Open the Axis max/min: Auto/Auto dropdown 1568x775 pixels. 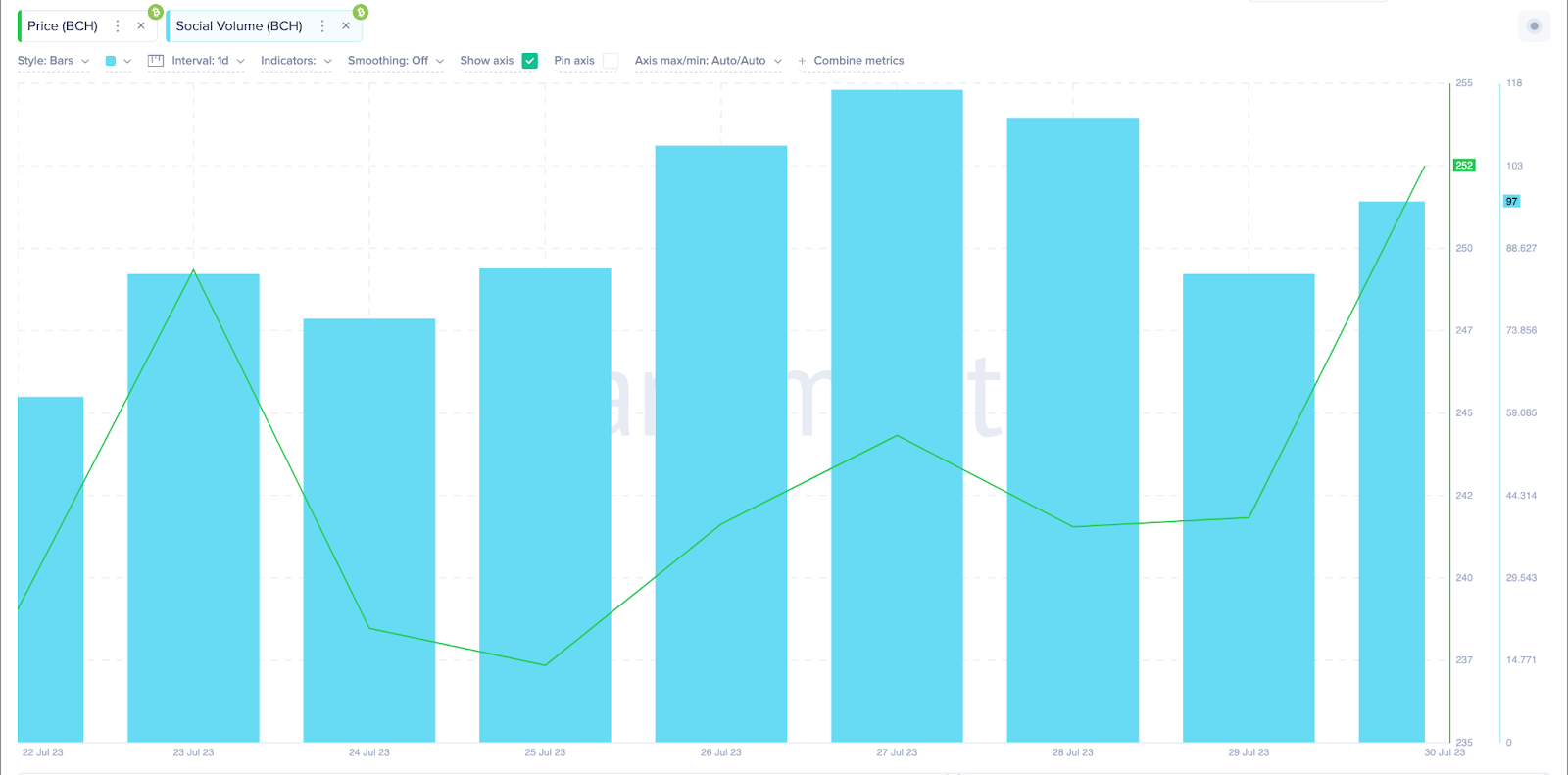[709, 61]
